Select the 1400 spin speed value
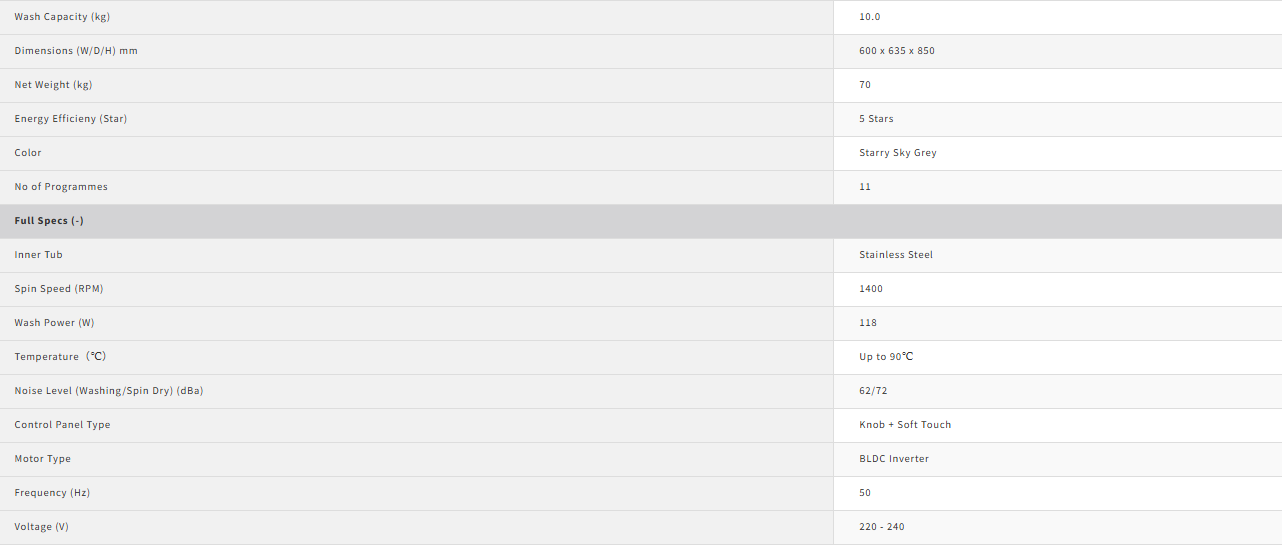 pyautogui.click(x=871, y=289)
